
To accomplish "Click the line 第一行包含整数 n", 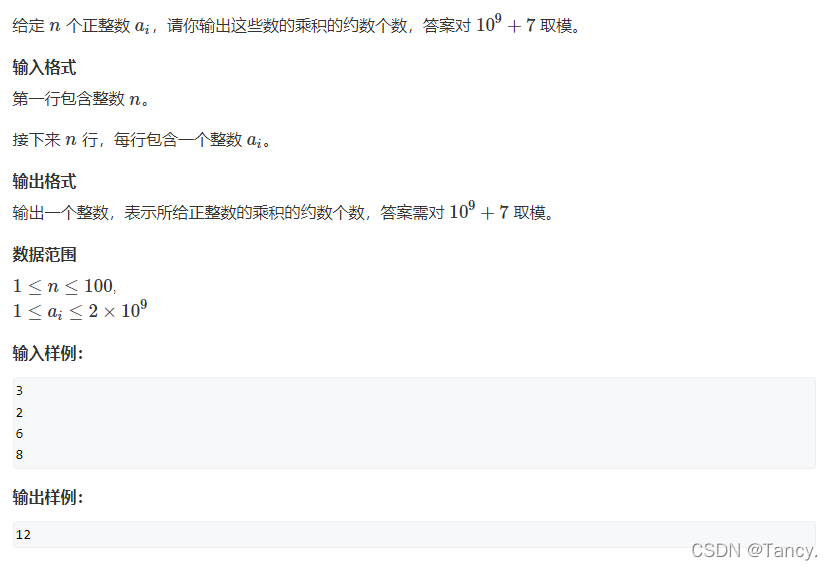I will [81, 99].
